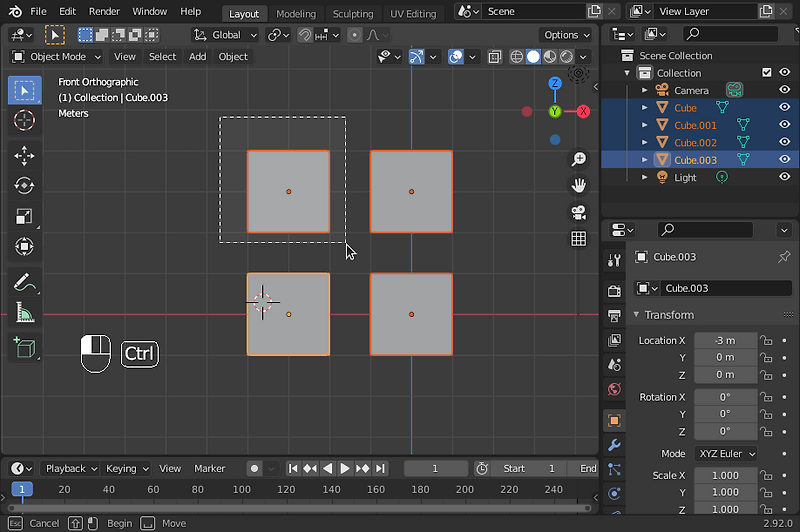Toggle show overlays button
Viewport: 800px width, 532px height.
coord(456,57)
